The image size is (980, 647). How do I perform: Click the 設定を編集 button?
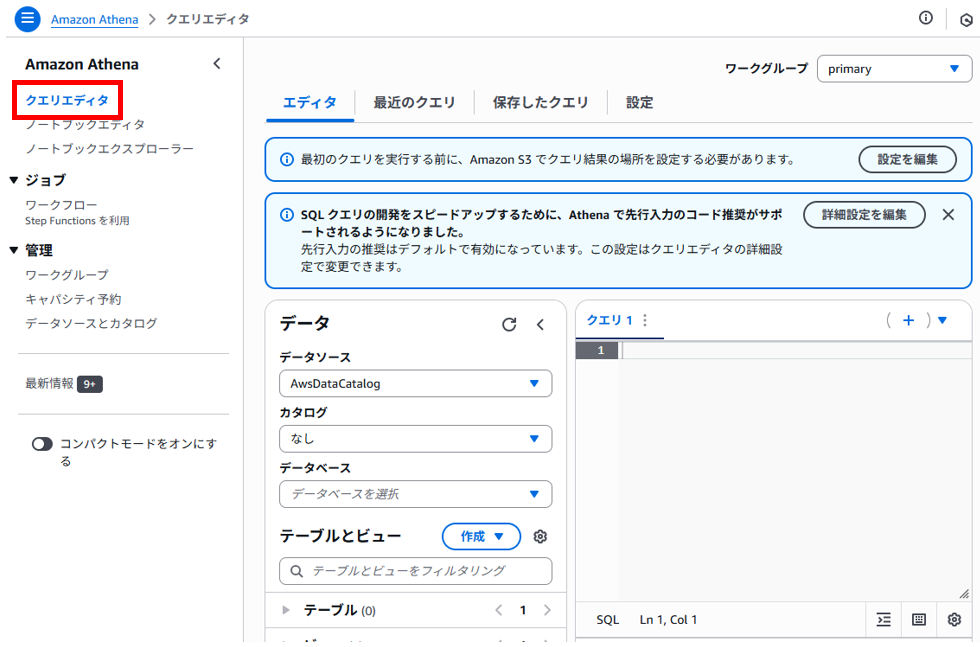(x=907, y=159)
